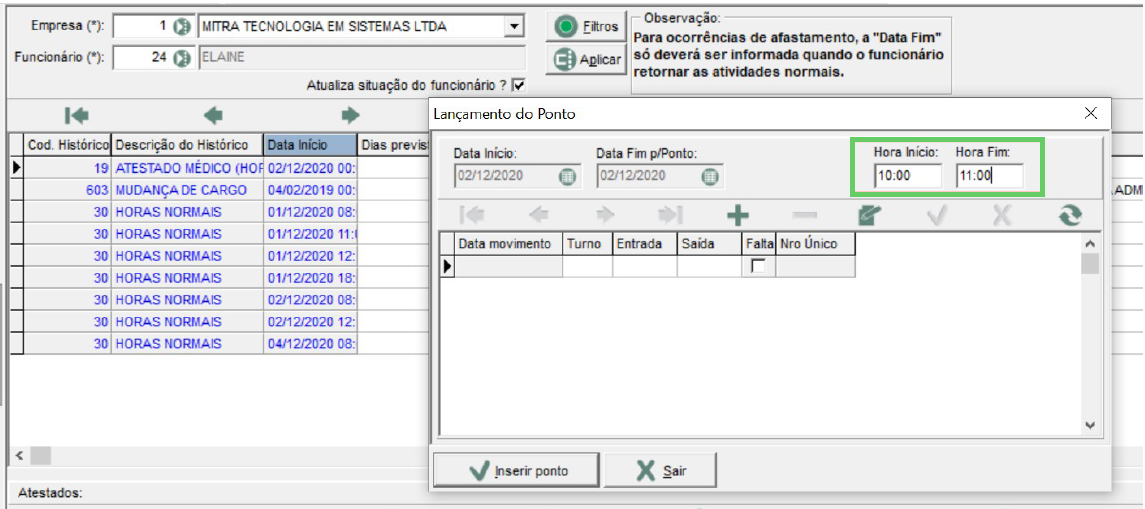Add new ponto record with plus icon
The height and width of the screenshot is (509, 1145).
click(738, 215)
